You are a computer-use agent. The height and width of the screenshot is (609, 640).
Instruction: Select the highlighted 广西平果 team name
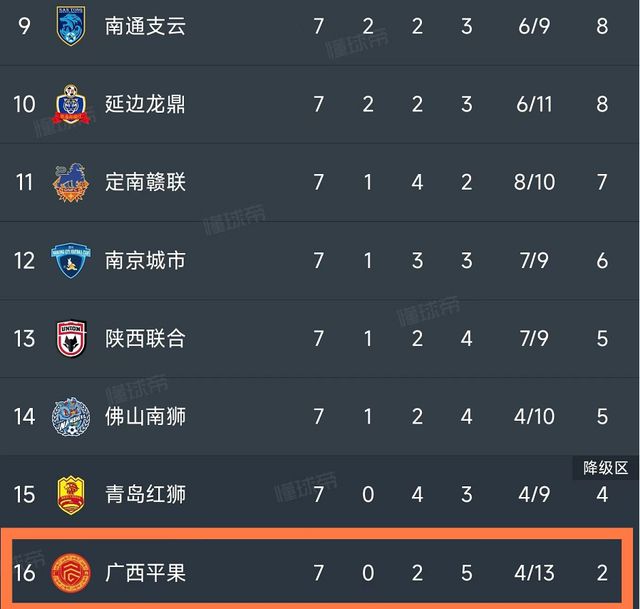click(x=145, y=573)
